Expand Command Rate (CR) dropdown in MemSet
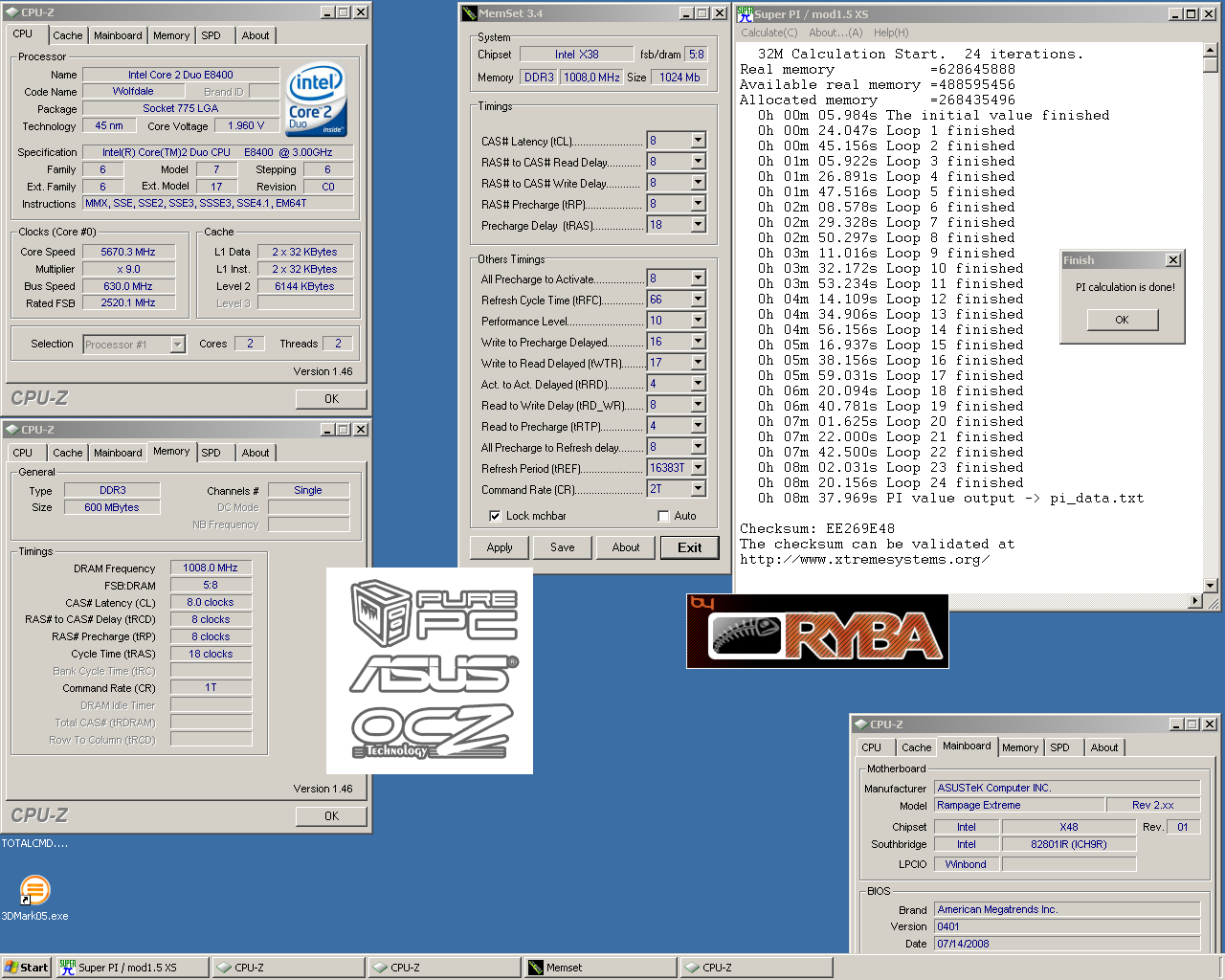 (x=698, y=489)
